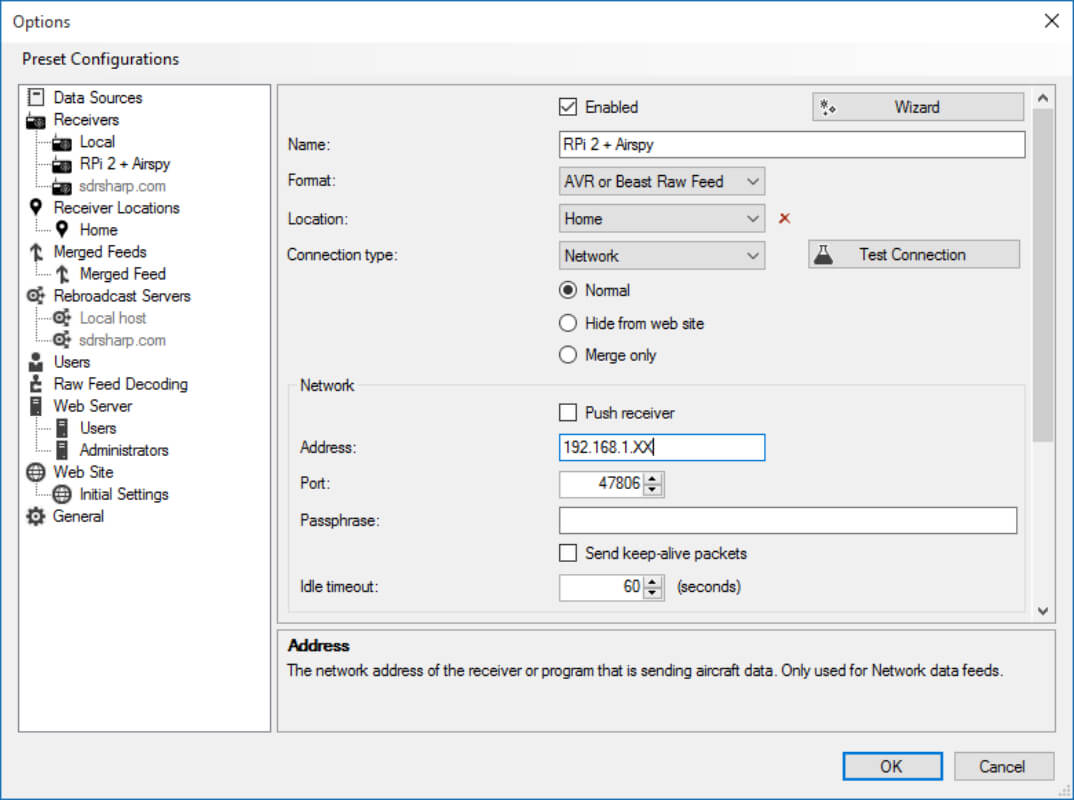Click the OK button

[892, 766]
